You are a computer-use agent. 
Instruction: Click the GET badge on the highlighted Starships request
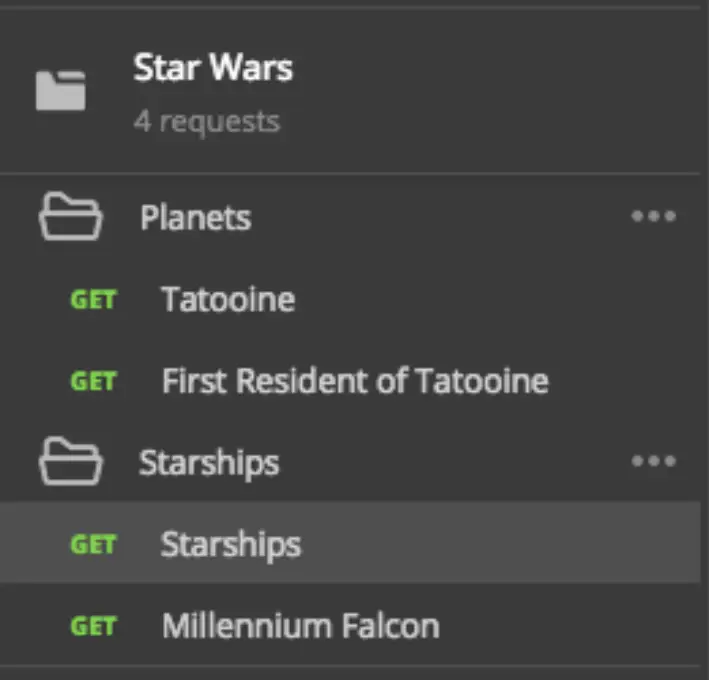pos(93,544)
